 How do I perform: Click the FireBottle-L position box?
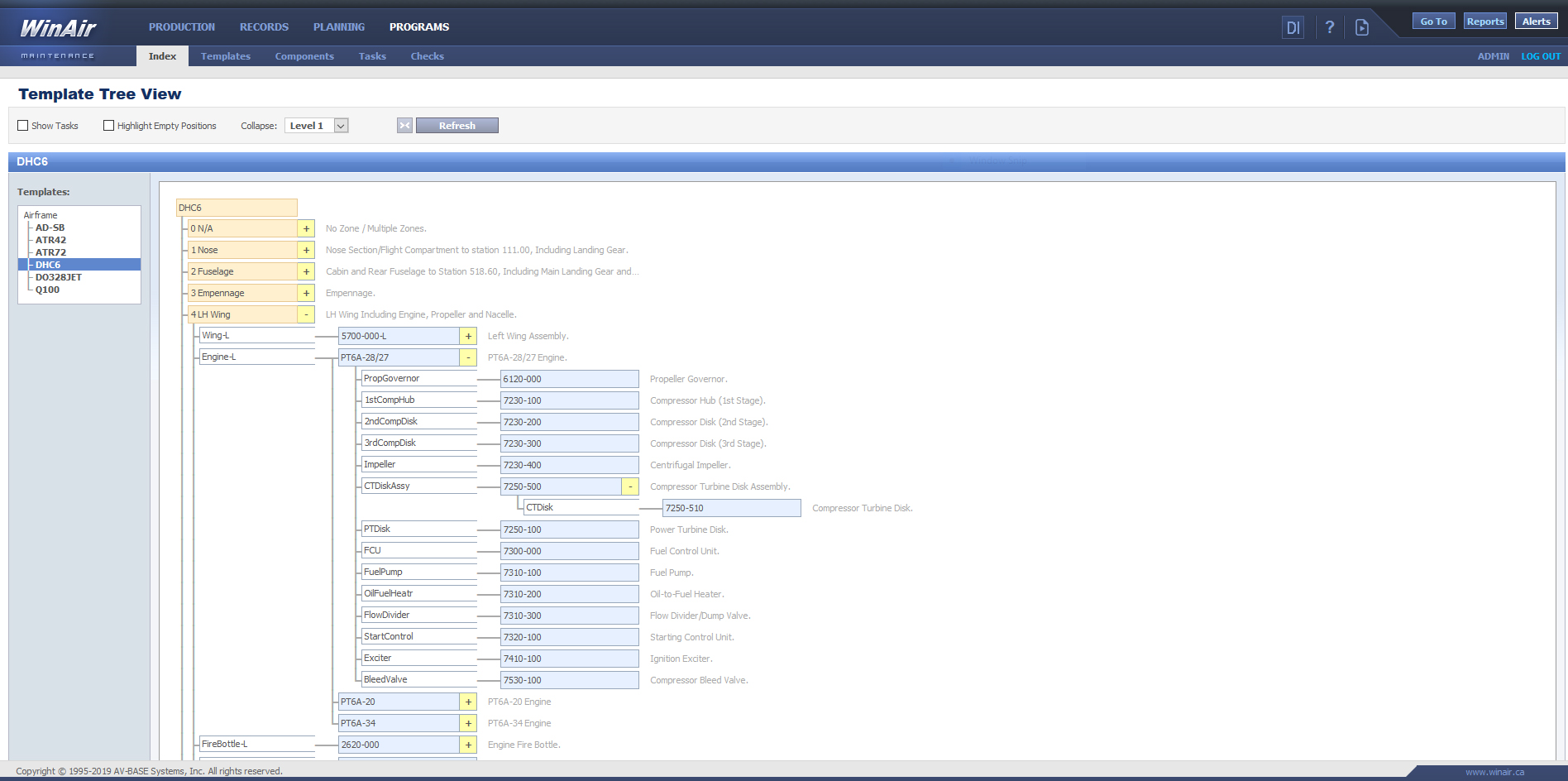tap(257, 745)
